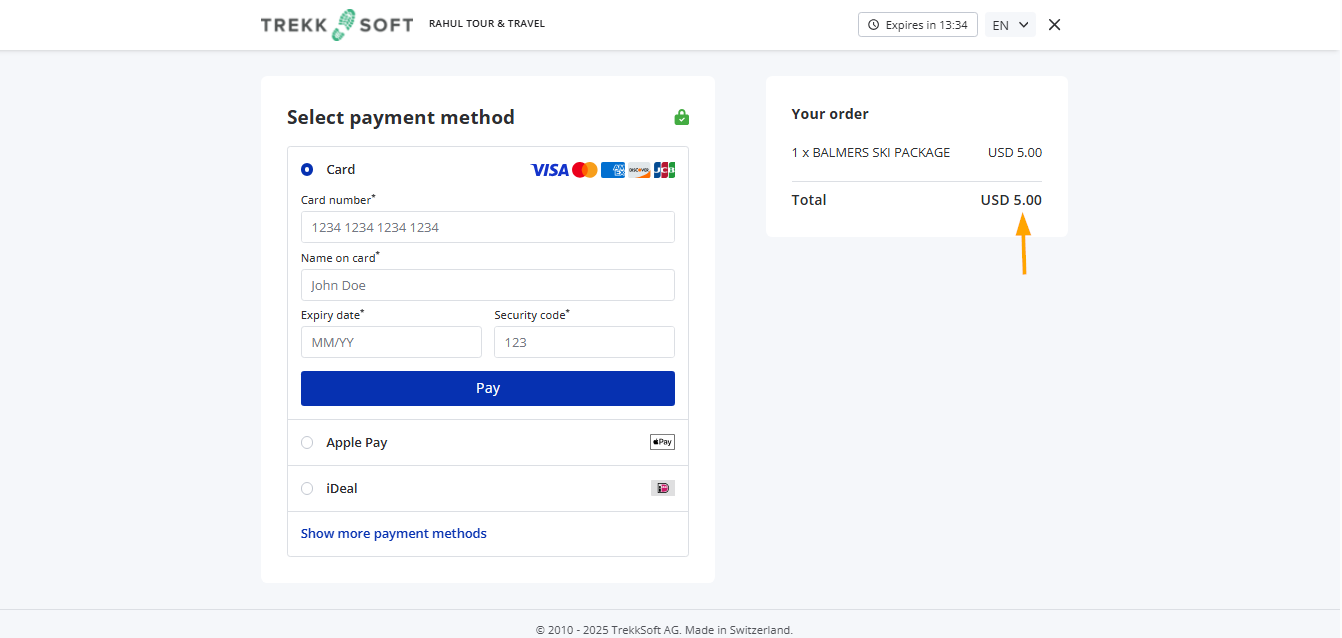Screen dimensions: 1342x638
Task: Click the Visa card logo
Action: tap(549, 170)
